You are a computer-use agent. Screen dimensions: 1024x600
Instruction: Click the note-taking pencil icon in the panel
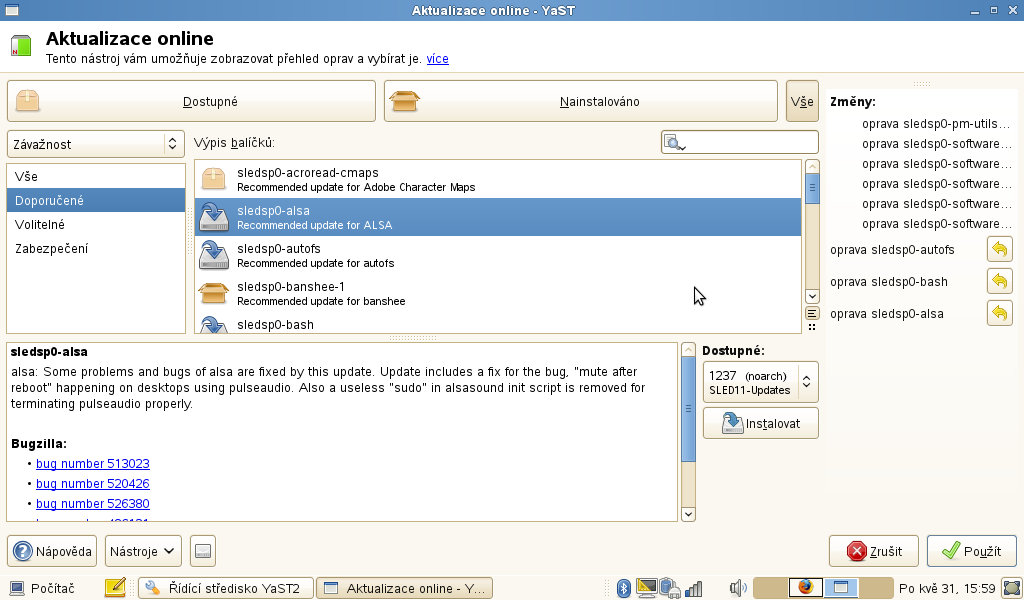click(x=115, y=588)
